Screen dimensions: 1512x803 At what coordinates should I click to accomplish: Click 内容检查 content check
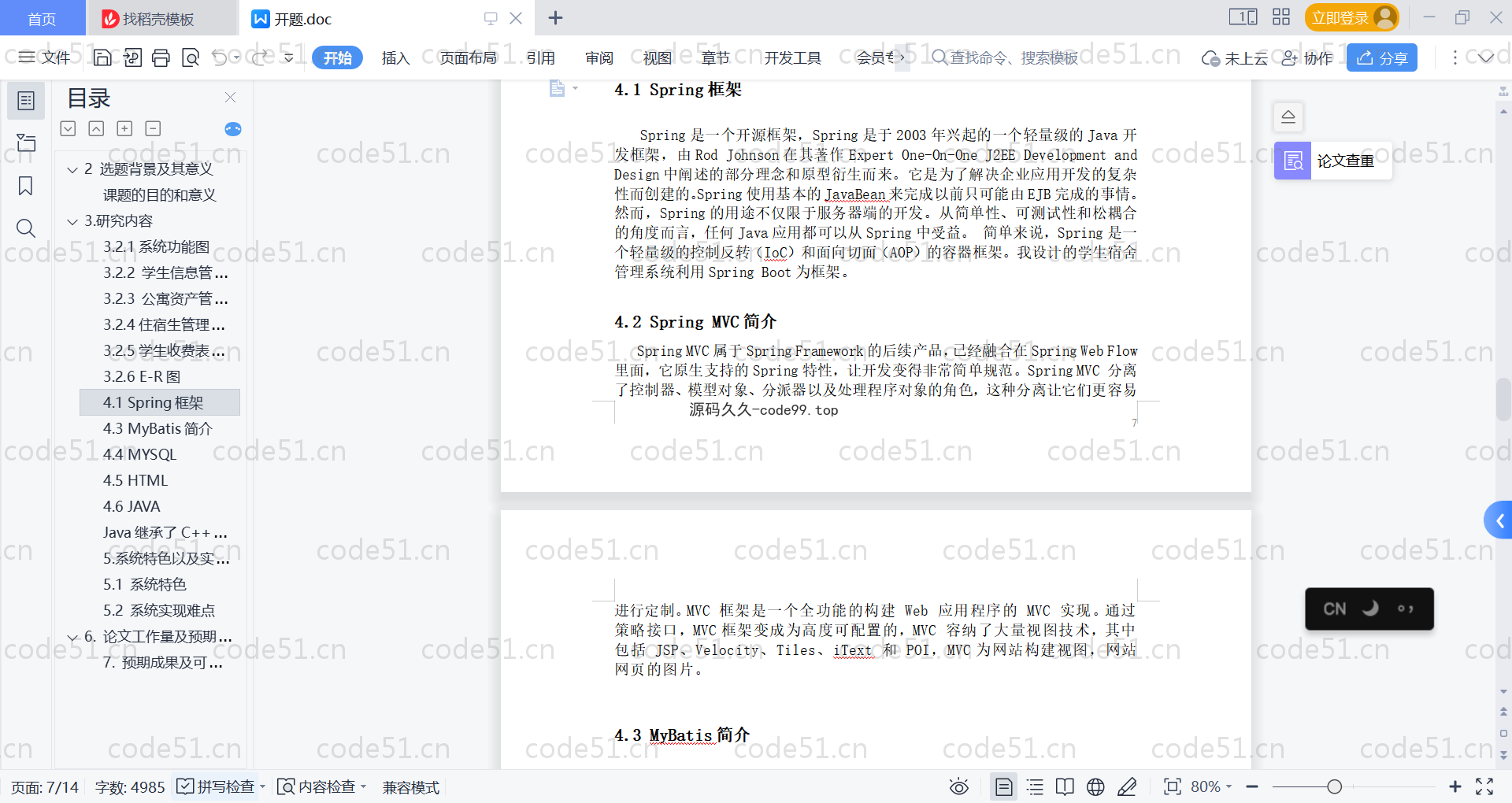pyautogui.click(x=317, y=786)
